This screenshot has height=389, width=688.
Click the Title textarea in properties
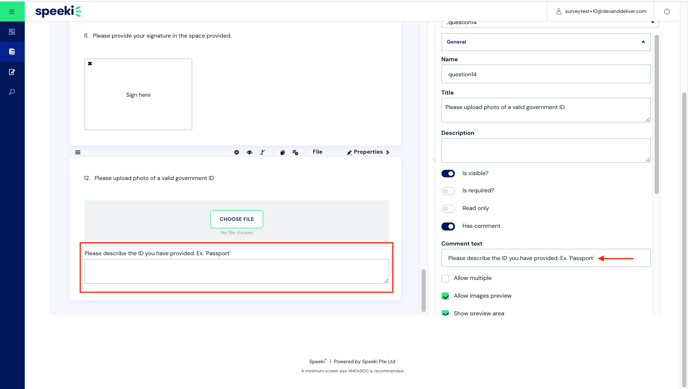545,110
